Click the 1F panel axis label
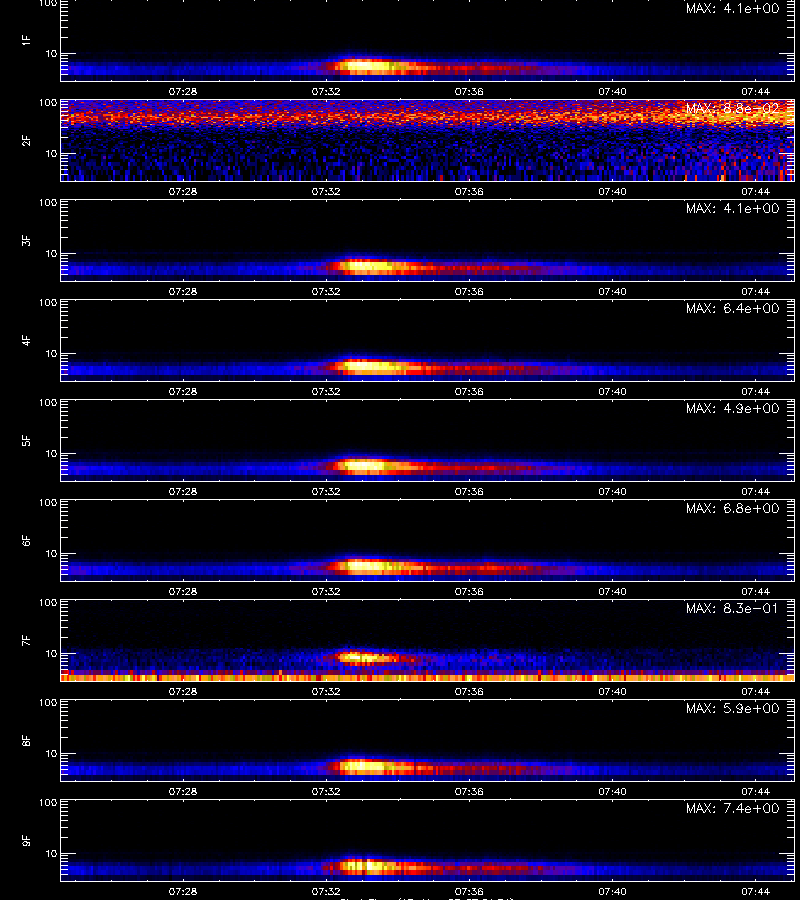This screenshot has width=800, height=900. click(x=26, y=40)
